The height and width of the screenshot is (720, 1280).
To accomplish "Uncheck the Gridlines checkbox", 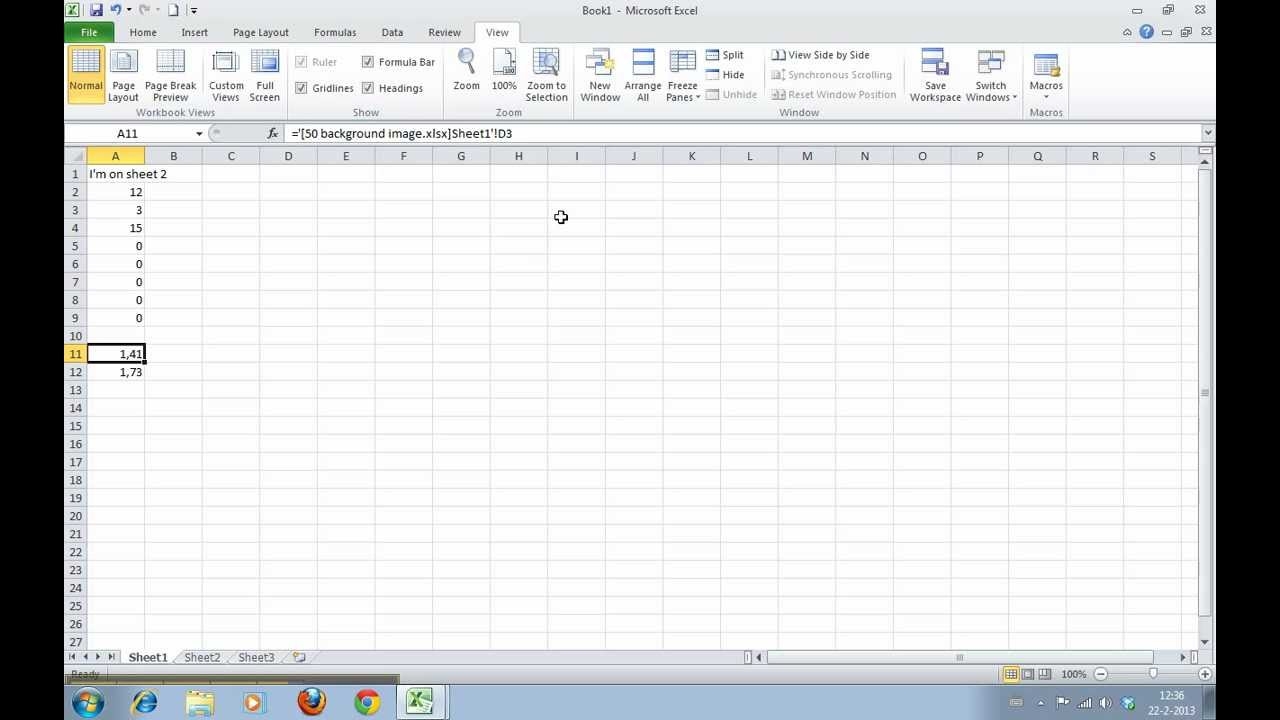I will point(301,88).
